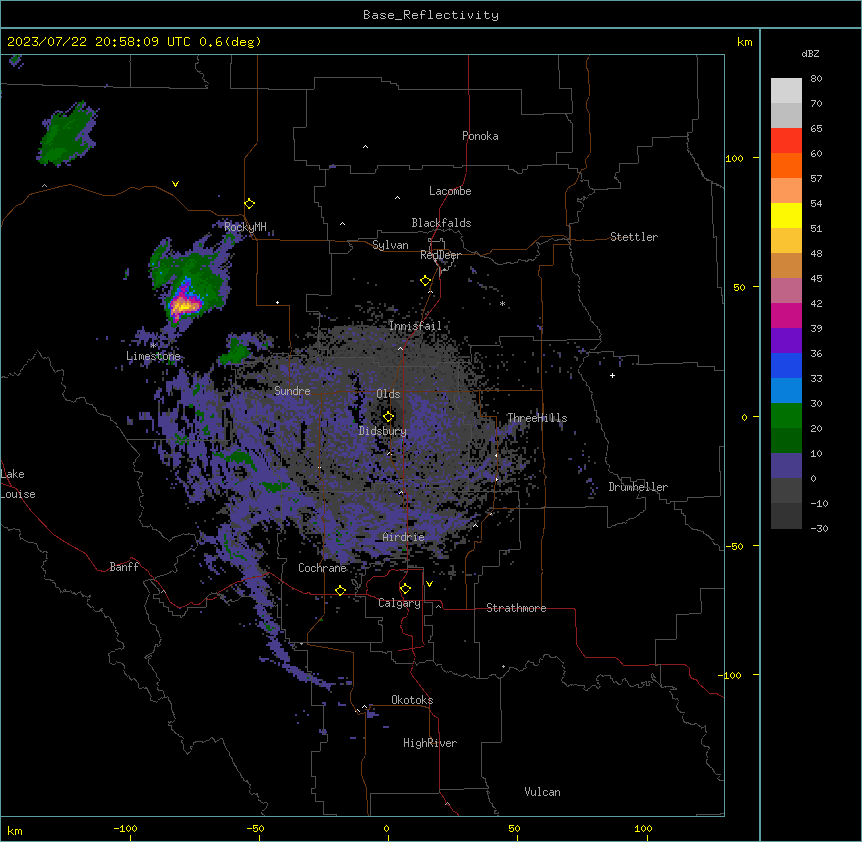Click the Sylvan label
The width and height of the screenshot is (862, 842).
click(390, 245)
